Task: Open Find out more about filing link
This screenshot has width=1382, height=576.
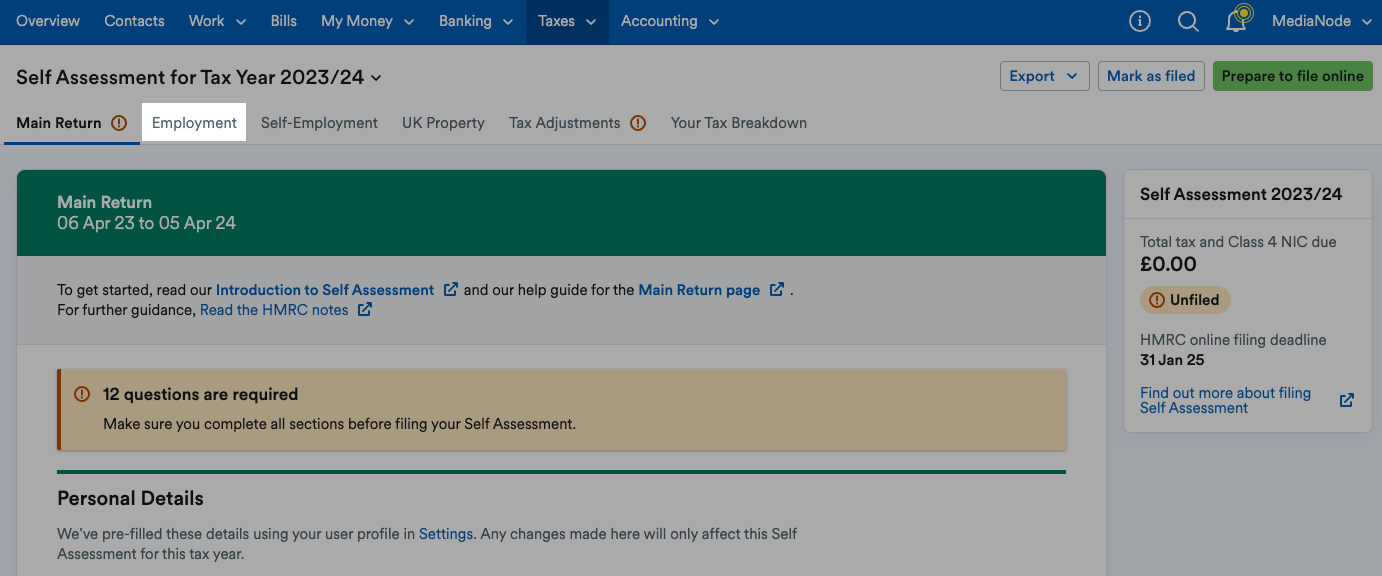Action: point(1225,400)
